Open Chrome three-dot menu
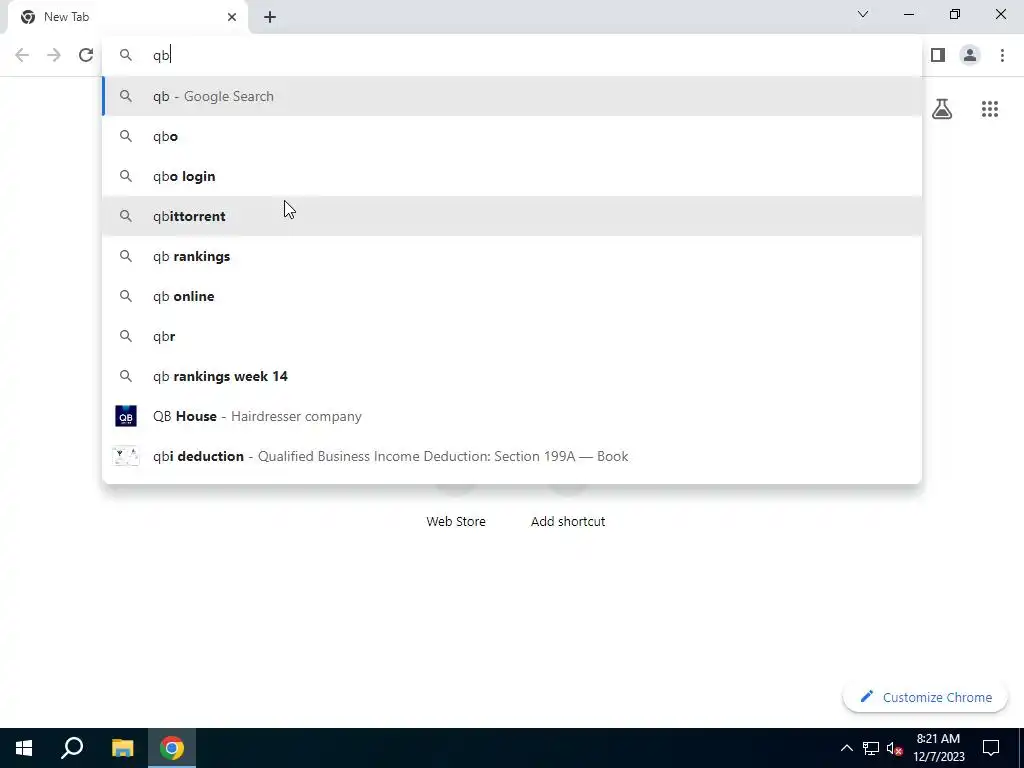Image resolution: width=1024 pixels, height=768 pixels. coord(1002,55)
